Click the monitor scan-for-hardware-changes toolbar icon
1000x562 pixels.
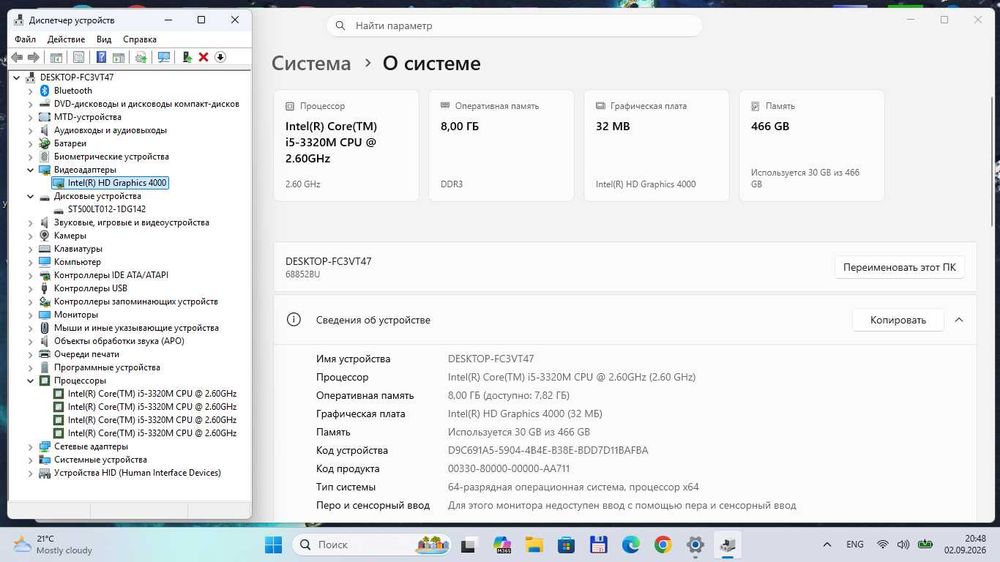click(x=164, y=57)
